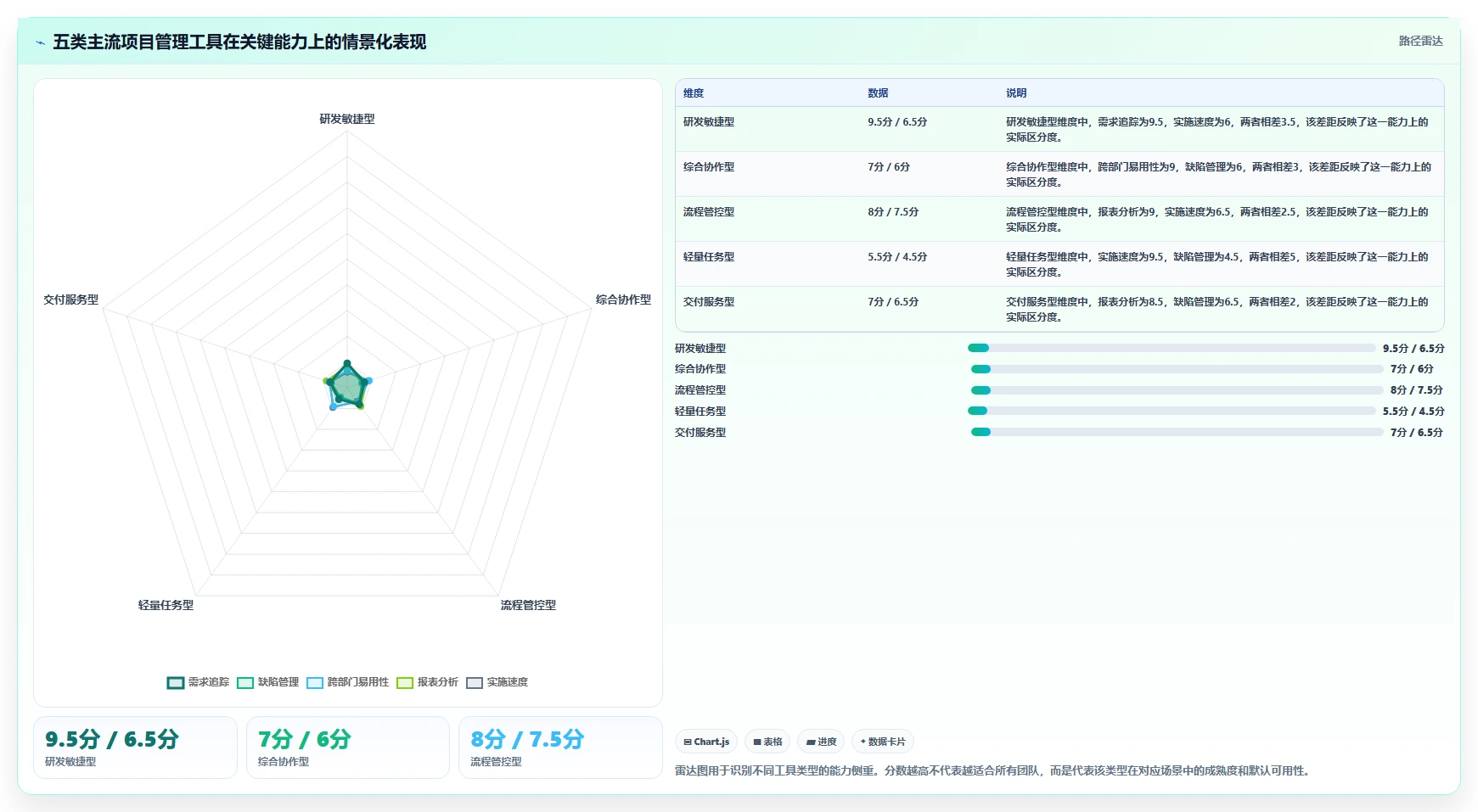Click the 轻量任务型 progress bar
1478x812 pixels.
click(x=1172, y=411)
